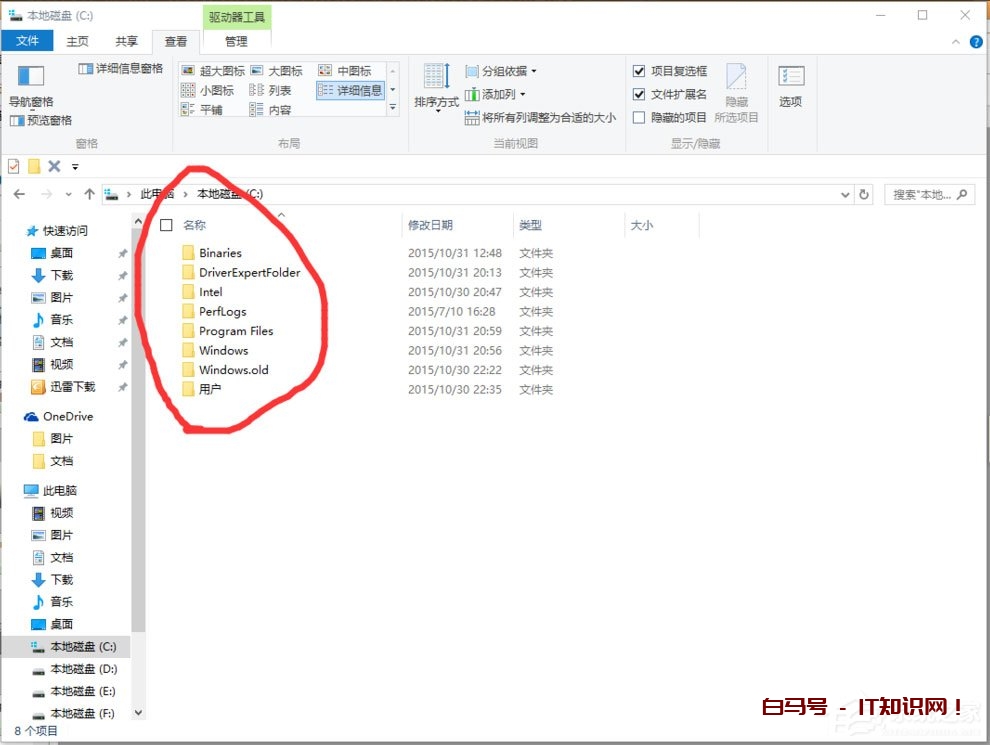990x745 pixels.
Task: Enable showing 隐藏的项目
Action: tap(639, 115)
